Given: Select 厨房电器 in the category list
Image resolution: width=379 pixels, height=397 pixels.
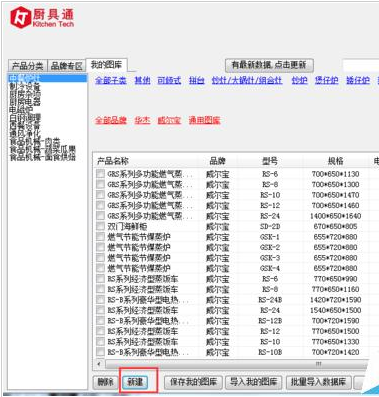Looking at the screenshot, I should tap(25, 102).
